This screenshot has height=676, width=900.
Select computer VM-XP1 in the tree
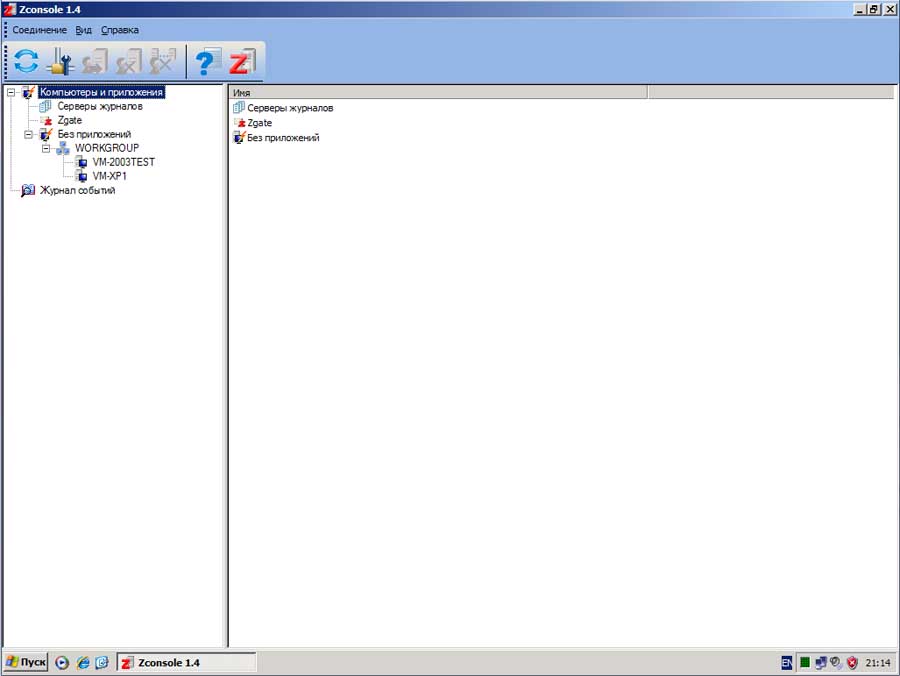tap(110, 176)
